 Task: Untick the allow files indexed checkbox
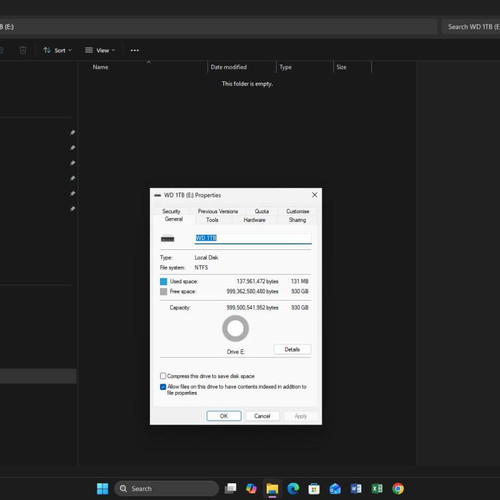(x=163, y=387)
